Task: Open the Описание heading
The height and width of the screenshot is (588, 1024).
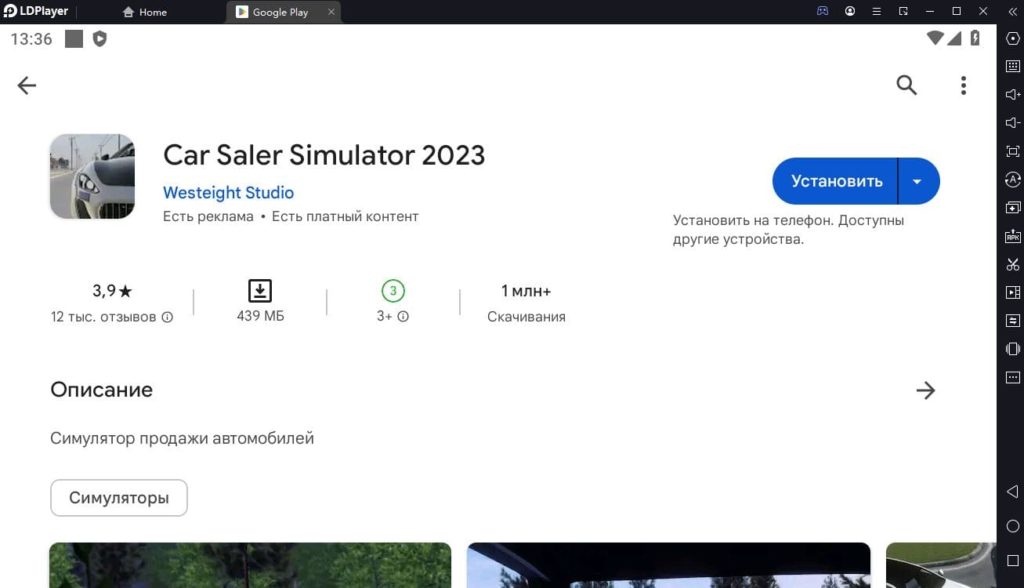Action: (101, 390)
